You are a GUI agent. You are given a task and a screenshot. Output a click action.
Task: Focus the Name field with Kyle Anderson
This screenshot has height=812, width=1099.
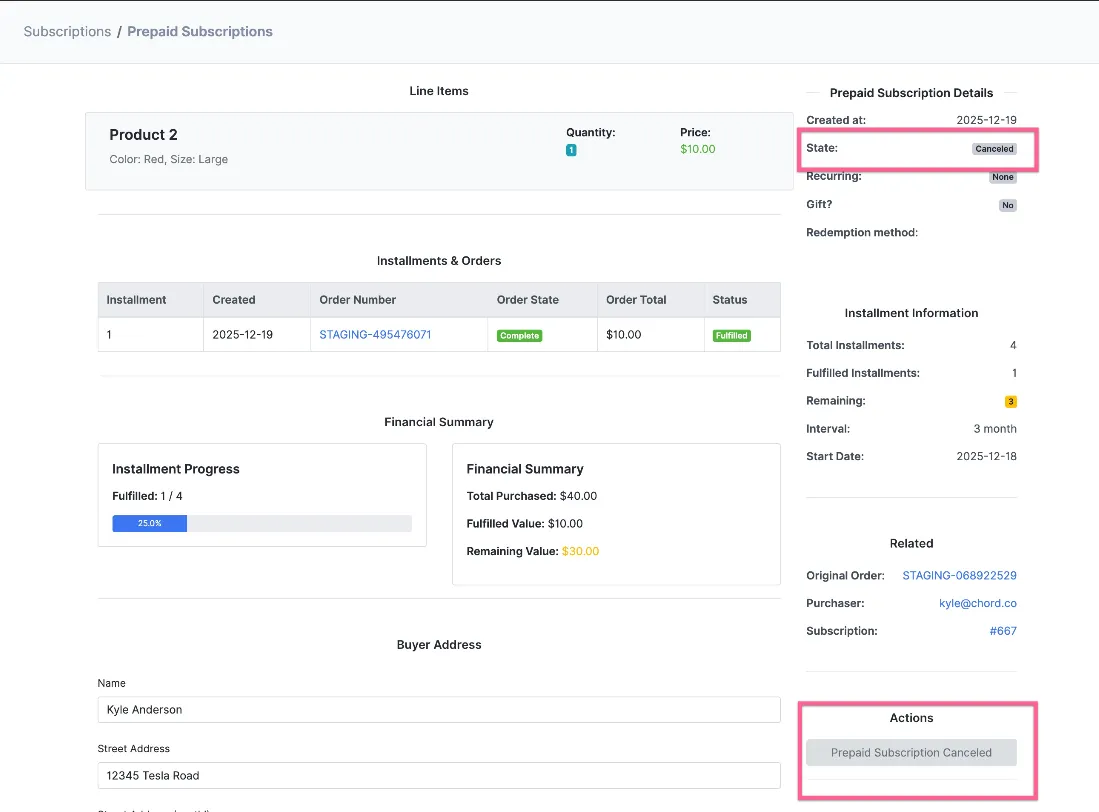(x=439, y=710)
